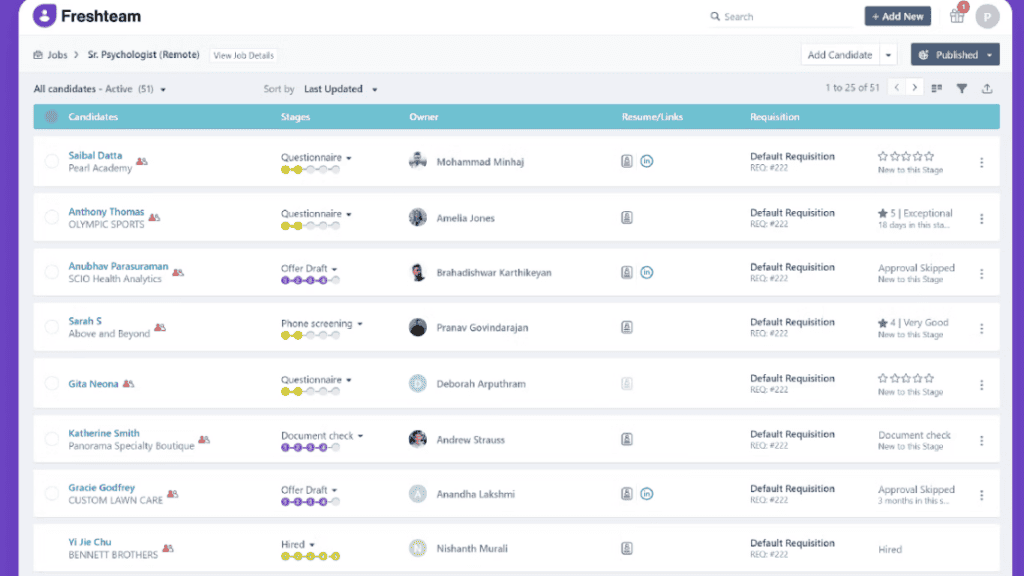This screenshot has height=576, width=1024.
Task: Switch the candidate list view layout icon
Action: click(x=938, y=88)
